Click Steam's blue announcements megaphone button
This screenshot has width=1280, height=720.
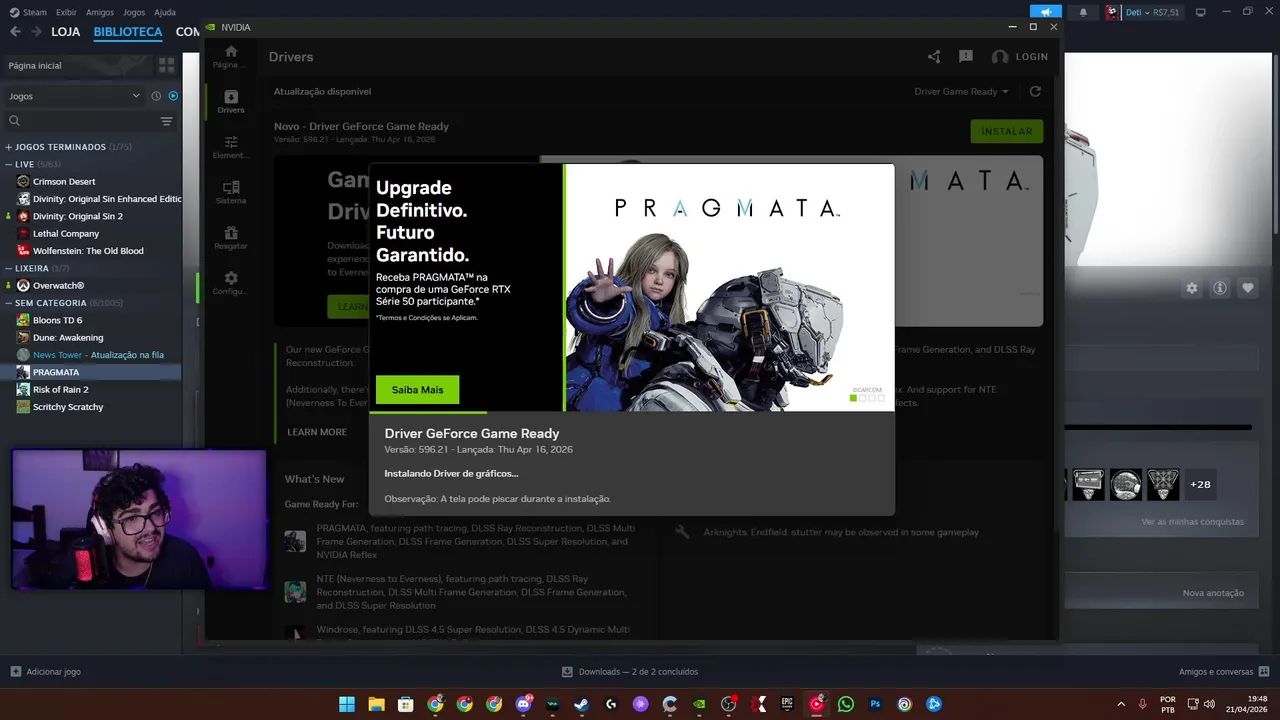(1045, 12)
